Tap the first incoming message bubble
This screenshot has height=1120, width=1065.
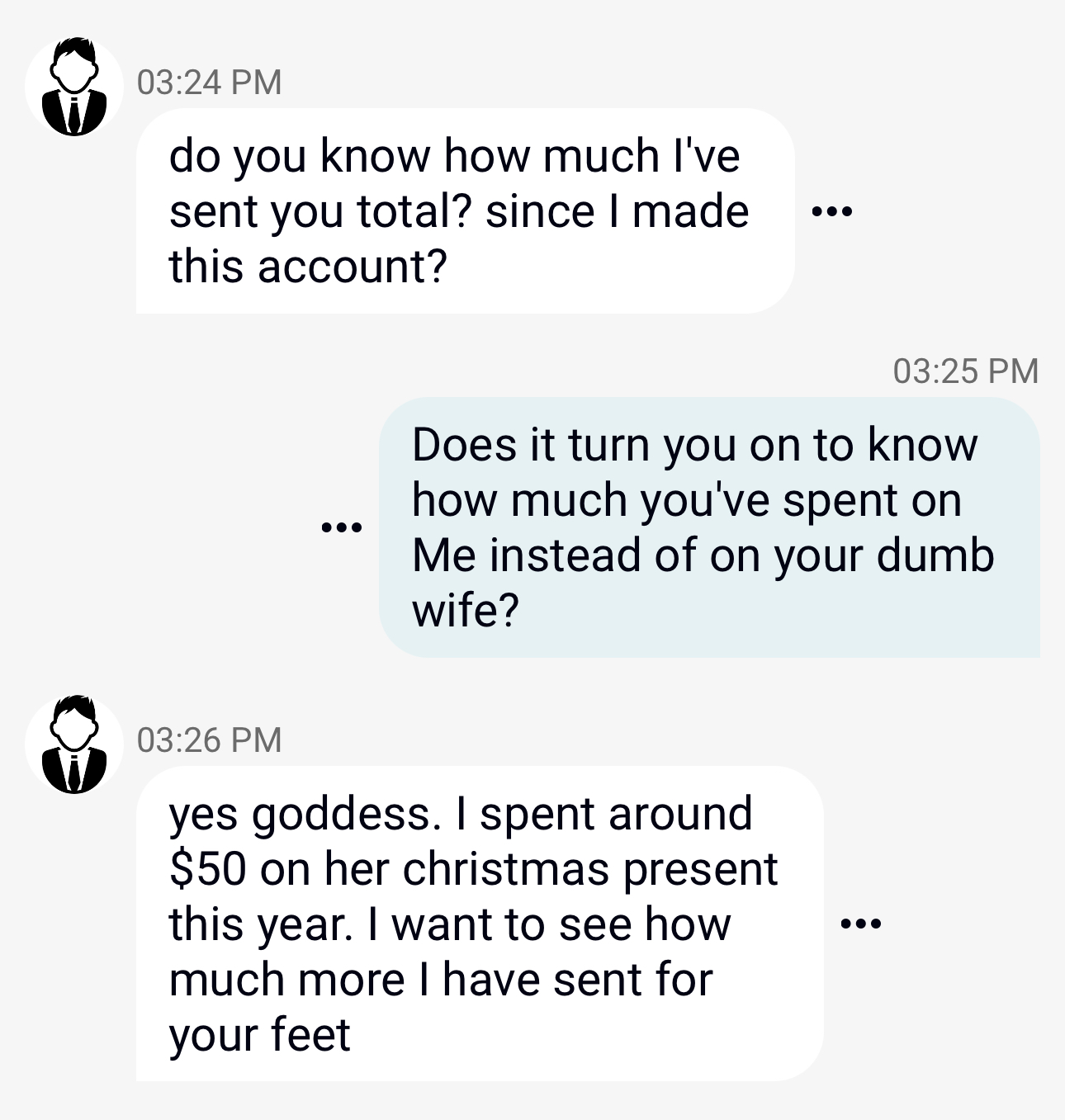pos(465,211)
